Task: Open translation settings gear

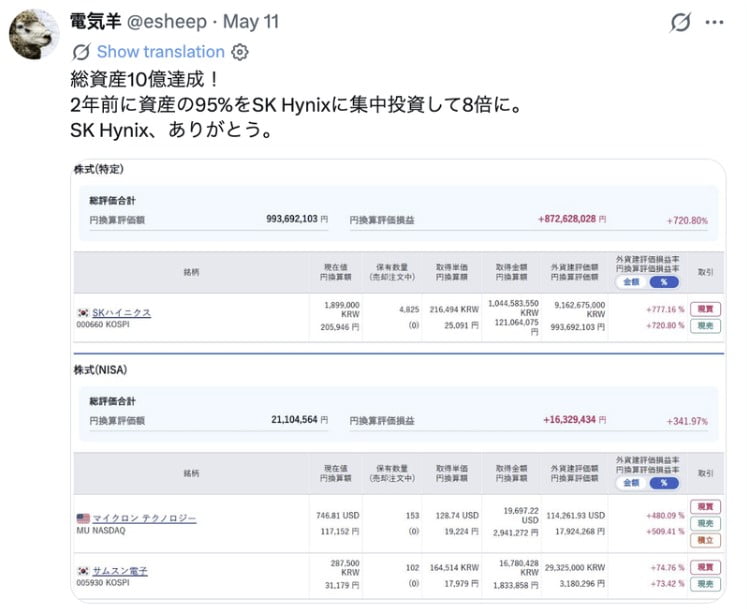Action: [240, 52]
